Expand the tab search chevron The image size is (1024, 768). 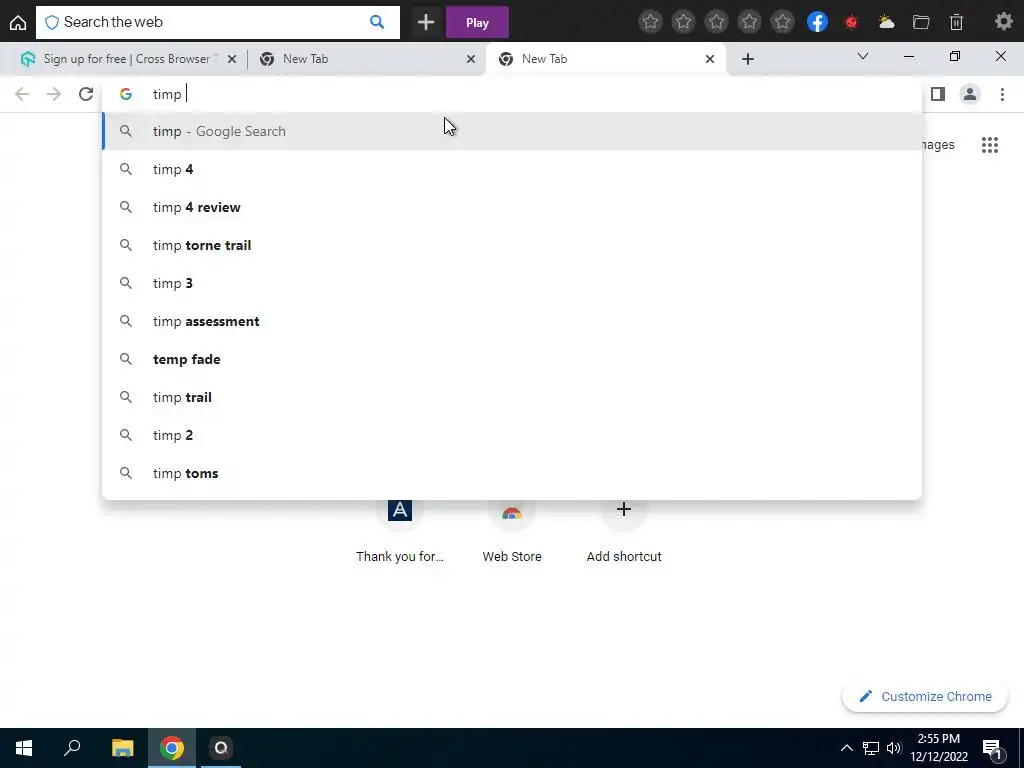point(863,57)
